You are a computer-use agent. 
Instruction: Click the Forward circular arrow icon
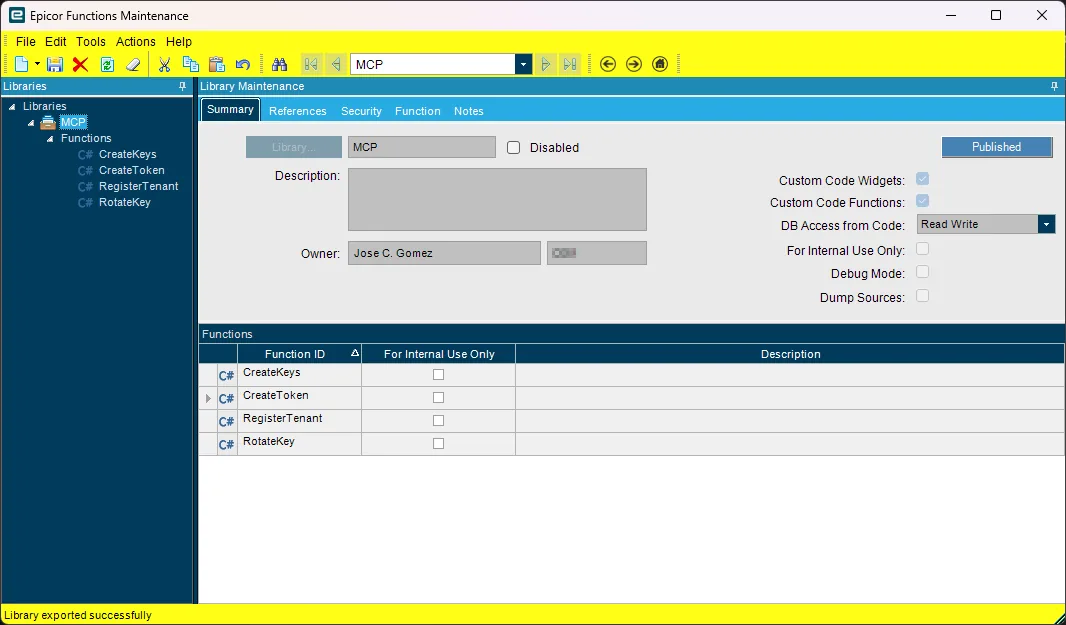(634, 65)
